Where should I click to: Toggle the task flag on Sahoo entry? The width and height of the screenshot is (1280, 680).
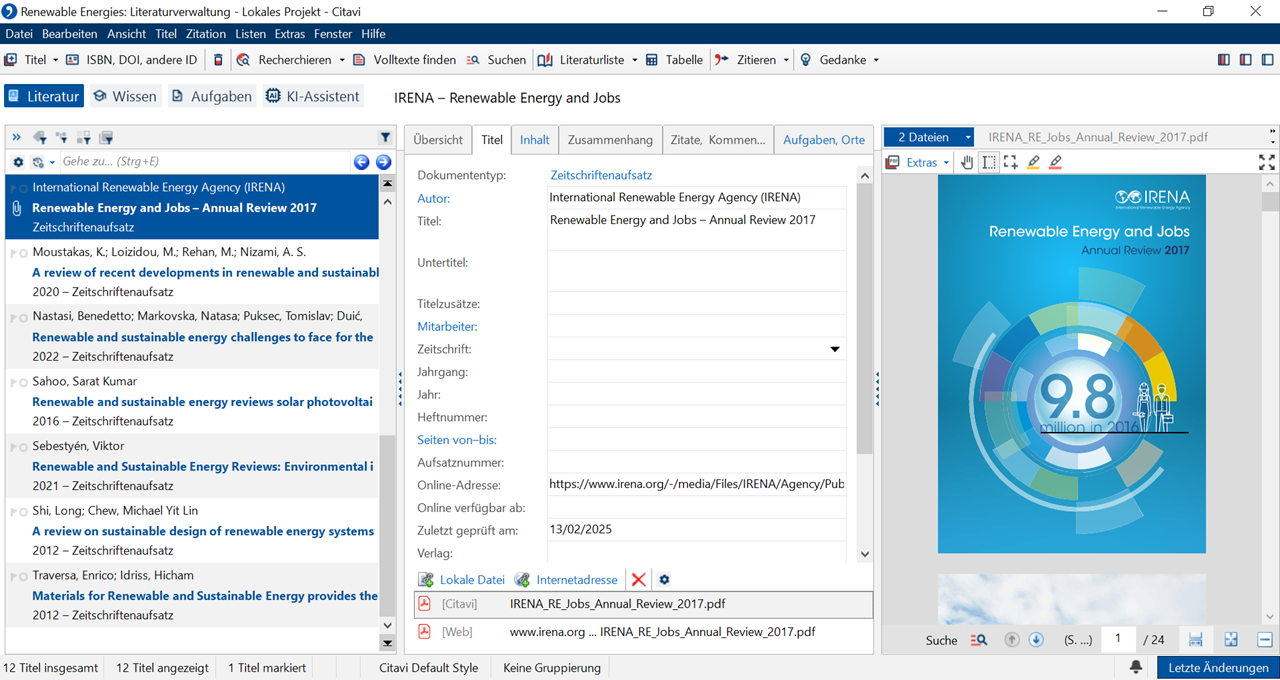click(x=13, y=382)
